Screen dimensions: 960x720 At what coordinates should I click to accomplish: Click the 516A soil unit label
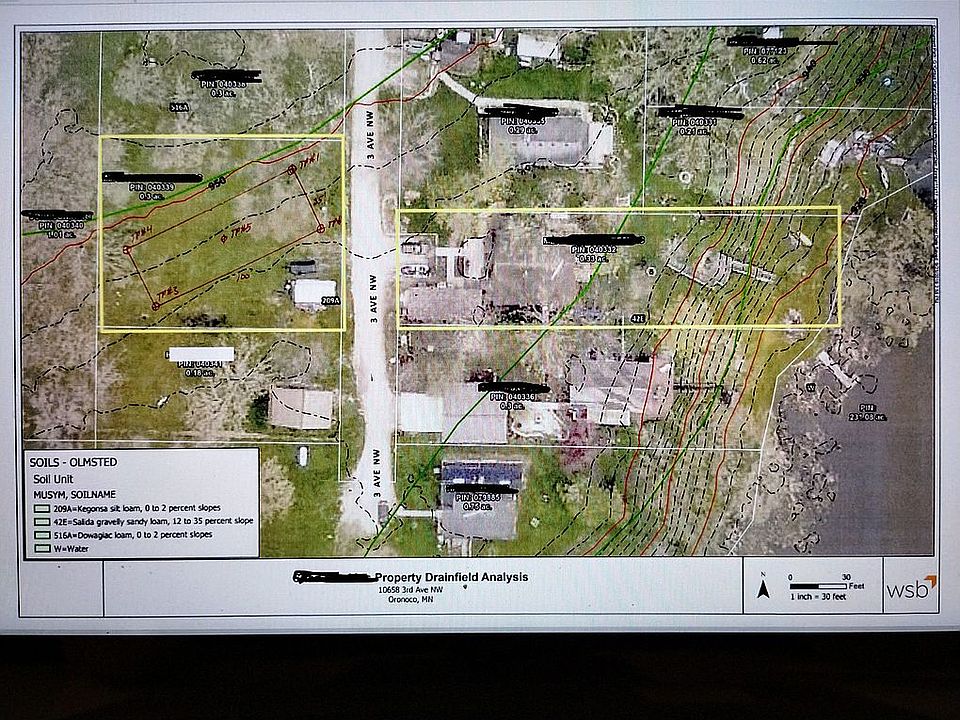point(180,106)
